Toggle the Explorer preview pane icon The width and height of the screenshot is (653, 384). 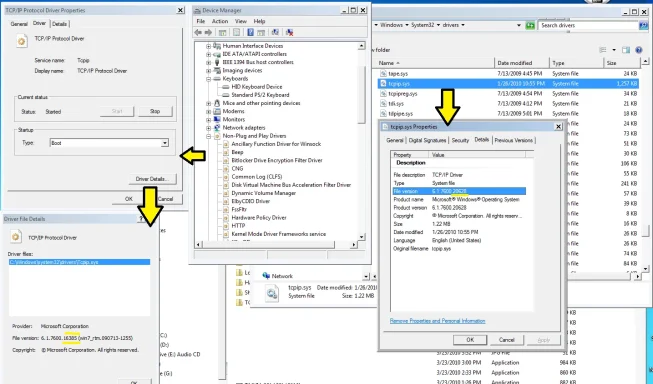pos(626,50)
